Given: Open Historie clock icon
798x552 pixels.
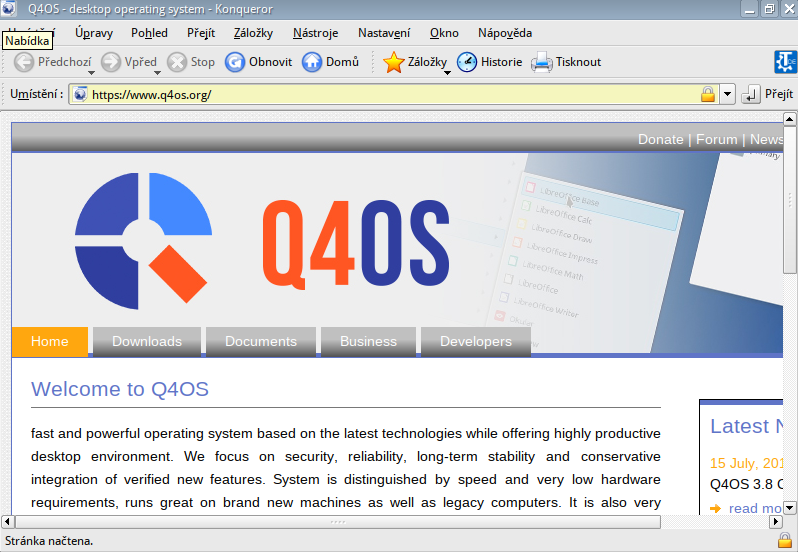Looking at the screenshot, I should click(467, 62).
